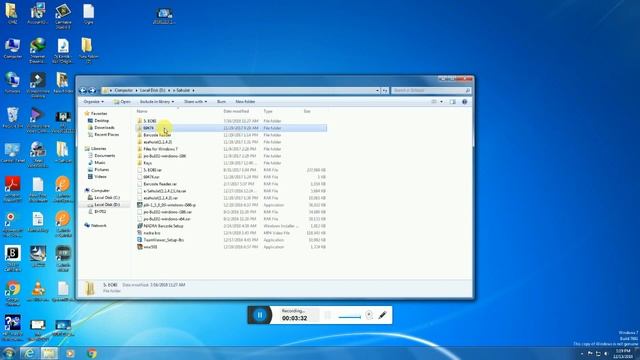640x360 pixels.
Task: Click the volume speaker tray icon
Action: tap(606, 353)
